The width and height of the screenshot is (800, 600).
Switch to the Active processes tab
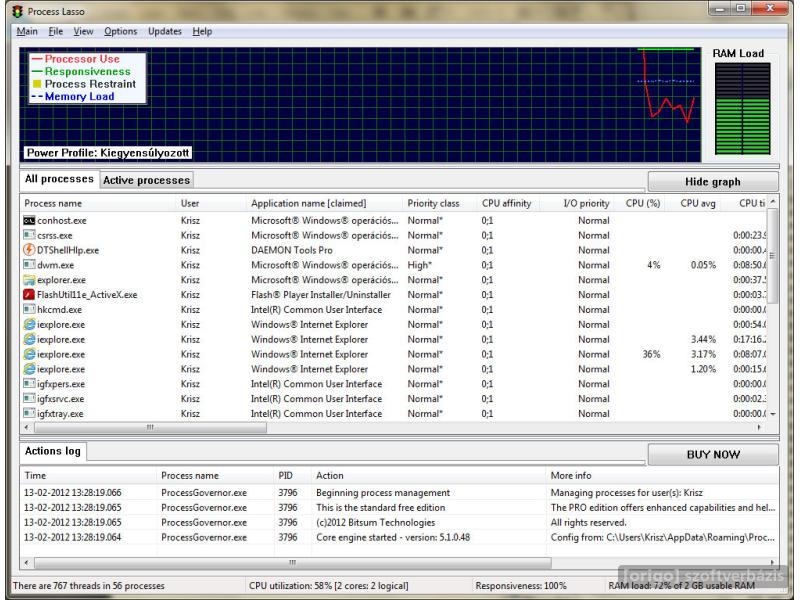point(146,180)
